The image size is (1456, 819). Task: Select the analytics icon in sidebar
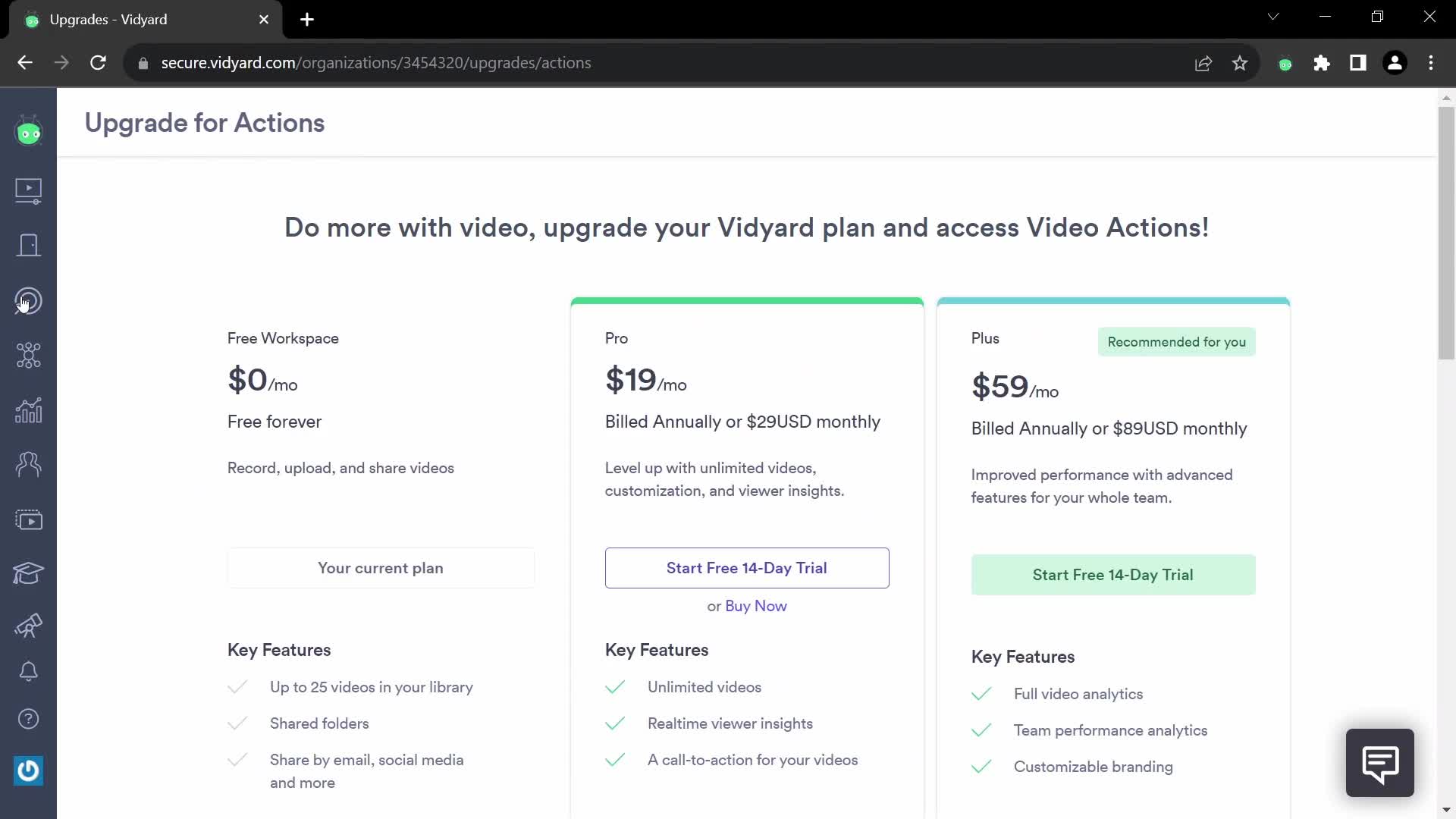coord(27,410)
